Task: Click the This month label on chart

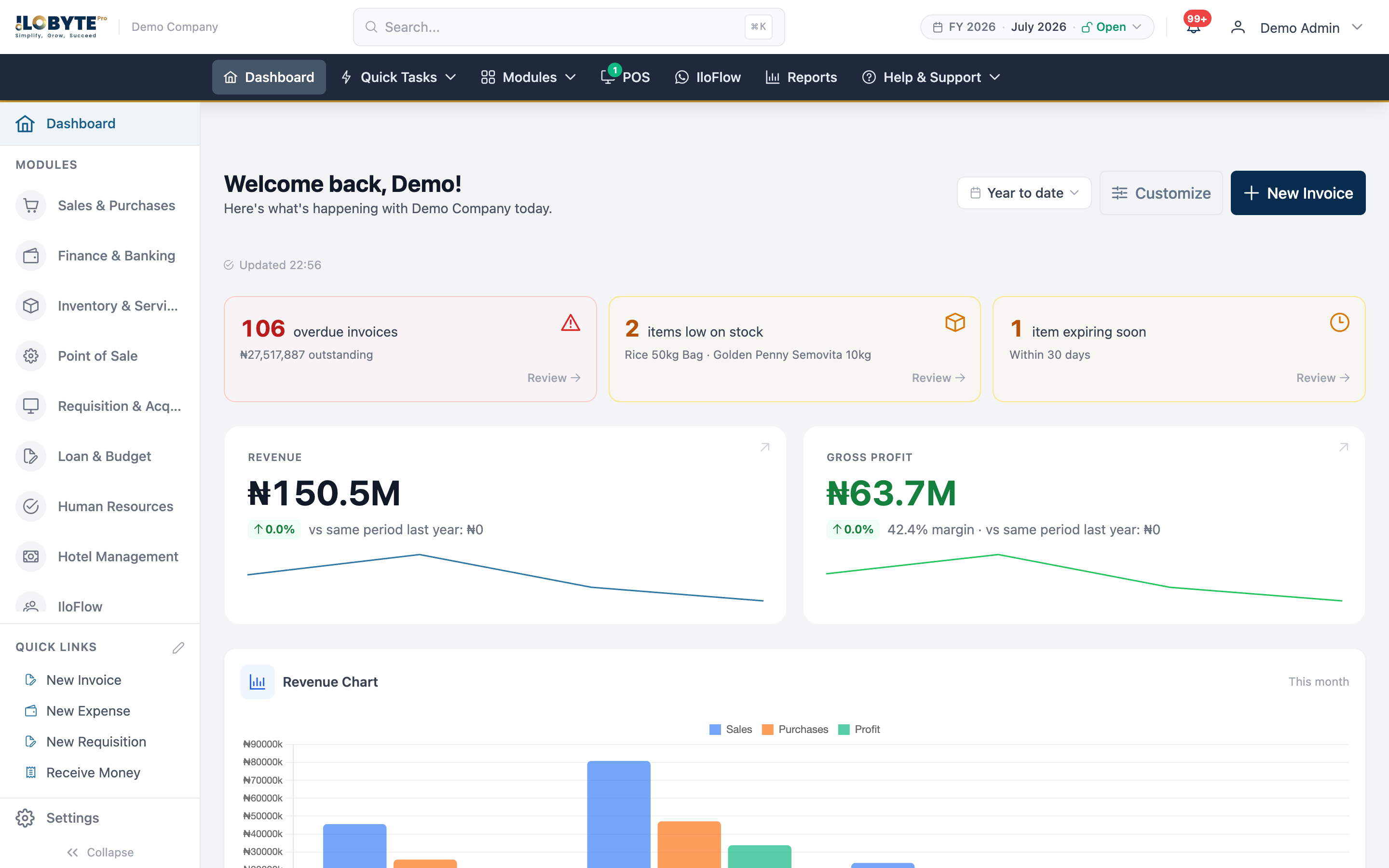Action: click(1319, 681)
